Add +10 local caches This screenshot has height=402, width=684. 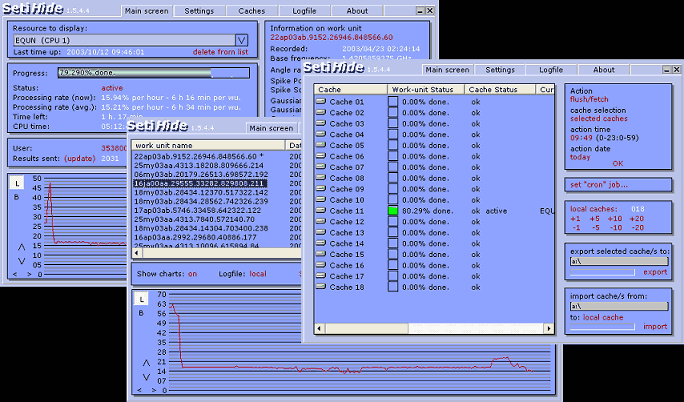615,219
